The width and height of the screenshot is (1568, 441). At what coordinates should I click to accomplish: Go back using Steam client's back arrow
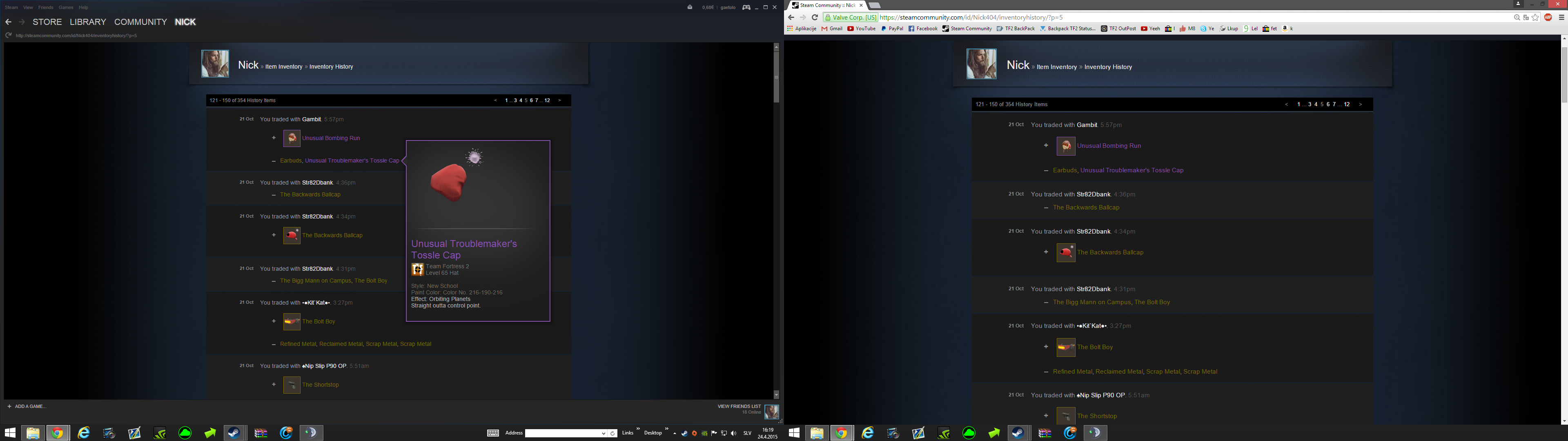(x=8, y=22)
